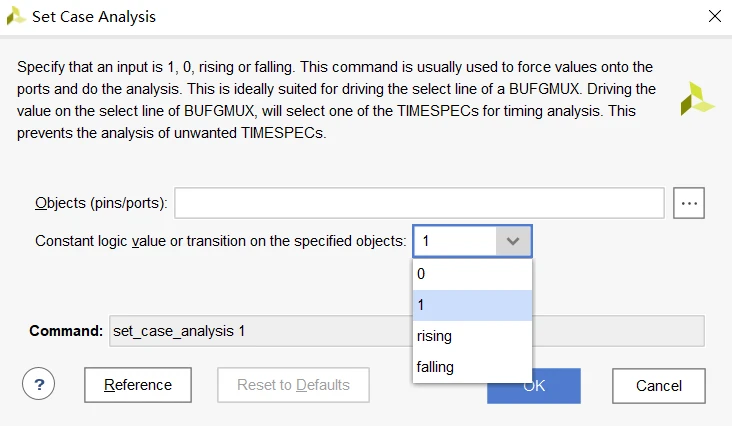Pick the rising transition option
This screenshot has width=732, height=426.
coord(472,336)
